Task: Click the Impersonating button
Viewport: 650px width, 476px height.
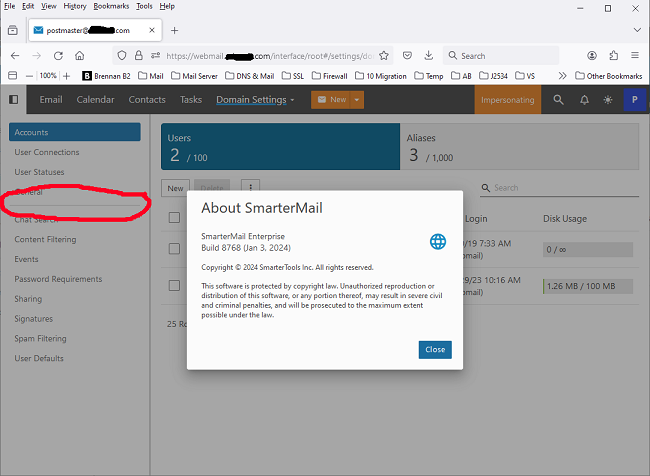Action: coord(507,100)
